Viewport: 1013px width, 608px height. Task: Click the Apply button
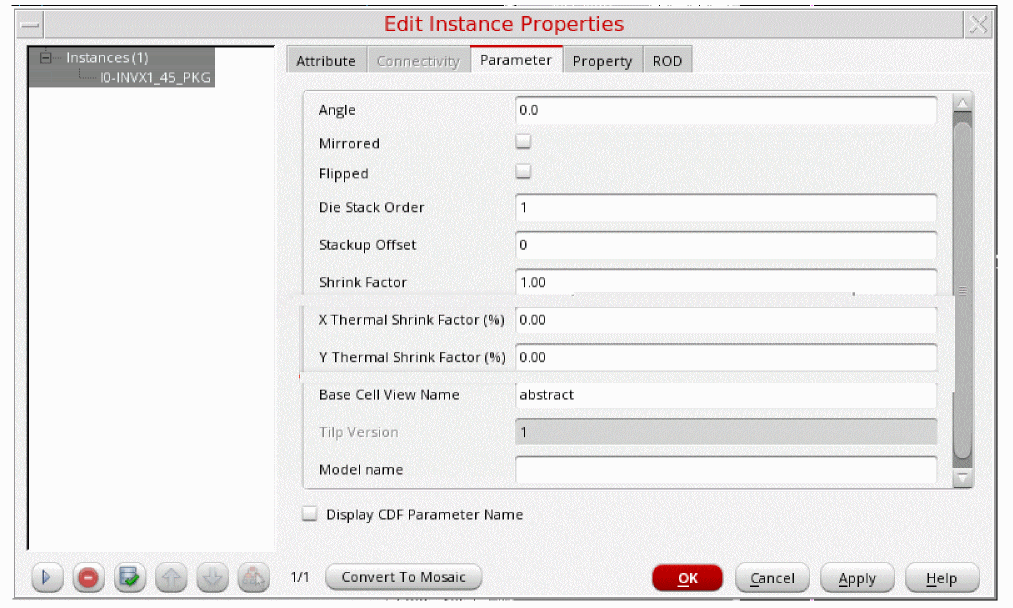click(857, 578)
